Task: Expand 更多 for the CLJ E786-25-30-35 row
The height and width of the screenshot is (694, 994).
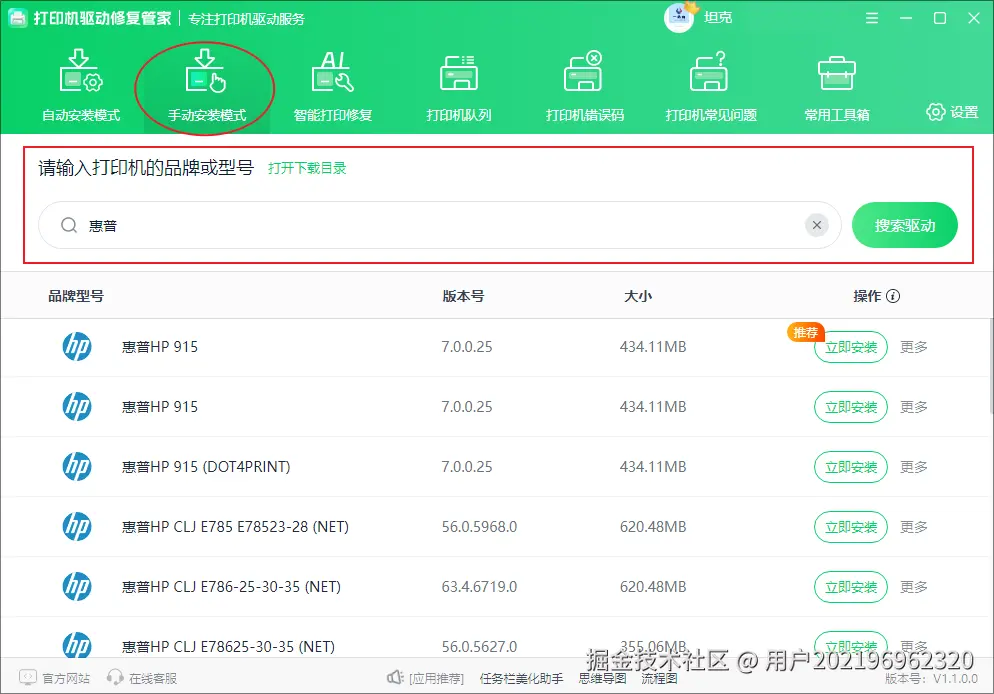Action: coord(913,587)
